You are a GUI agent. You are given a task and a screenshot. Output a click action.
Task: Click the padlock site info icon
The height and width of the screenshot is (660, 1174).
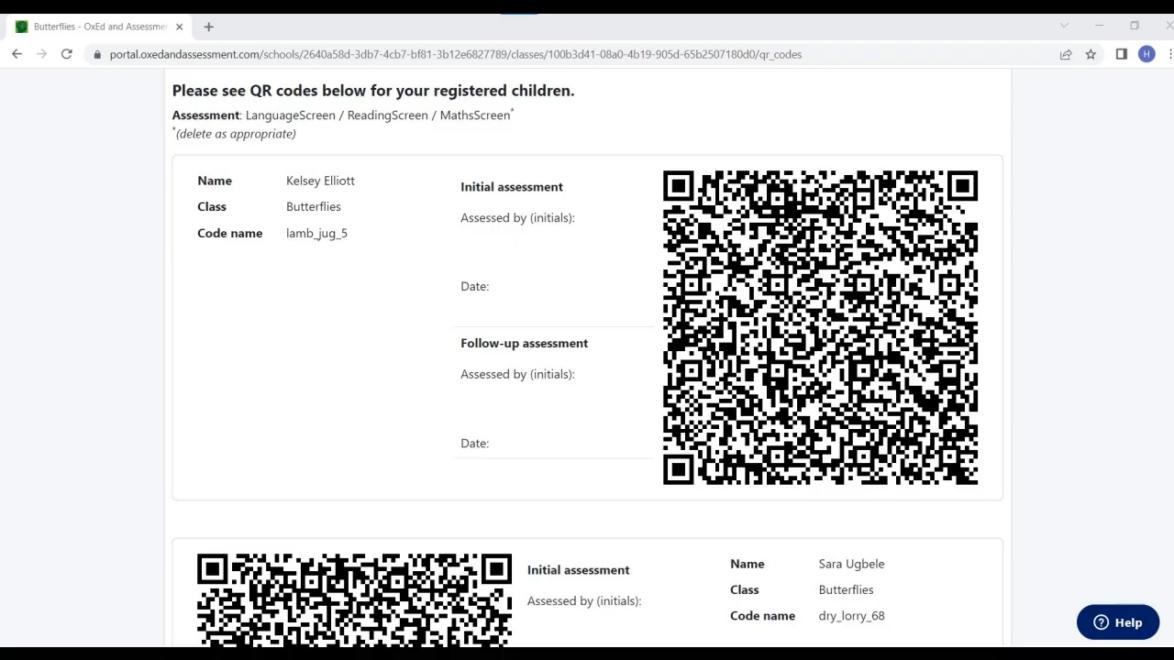tap(97, 54)
